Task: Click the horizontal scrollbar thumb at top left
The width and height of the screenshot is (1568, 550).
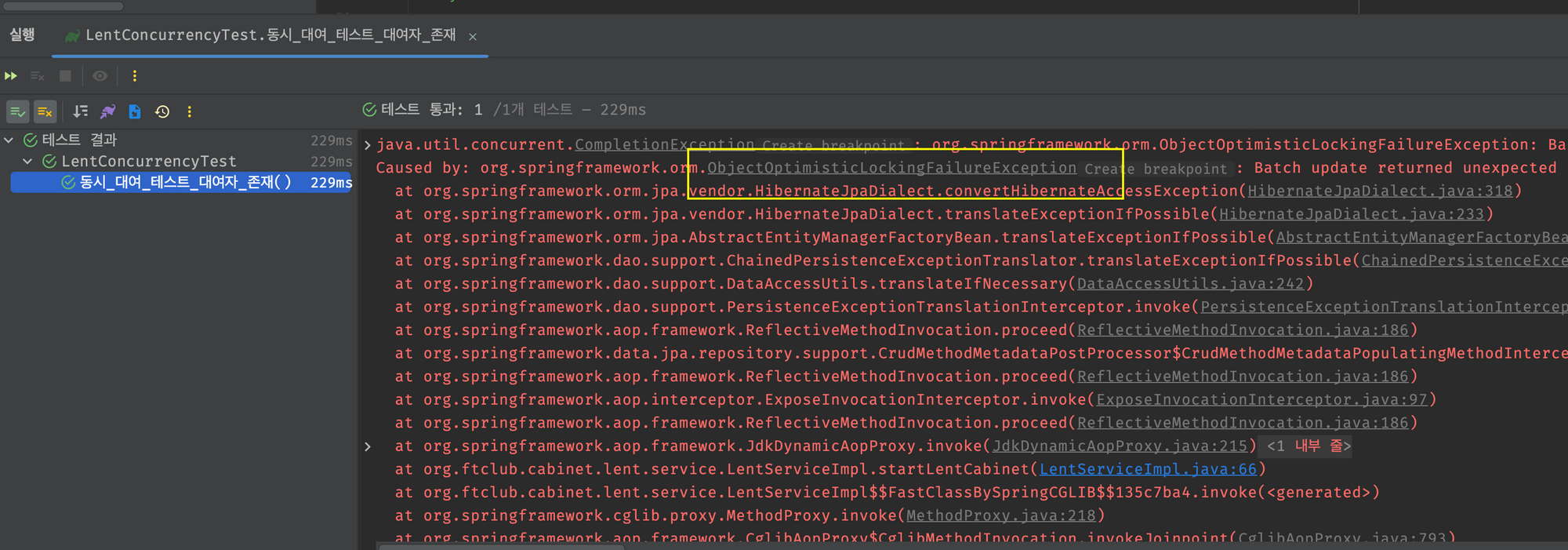Action: [64, 5]
